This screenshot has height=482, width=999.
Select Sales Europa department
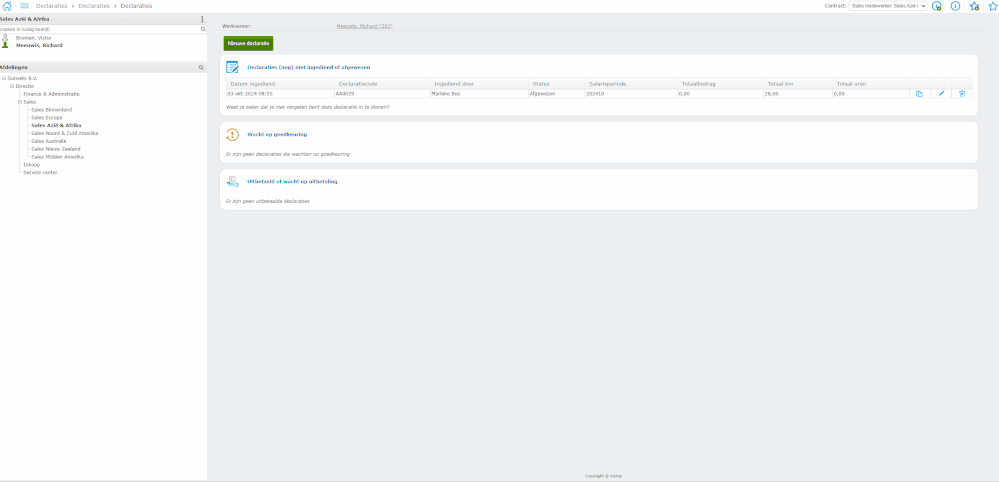[47, 118]
